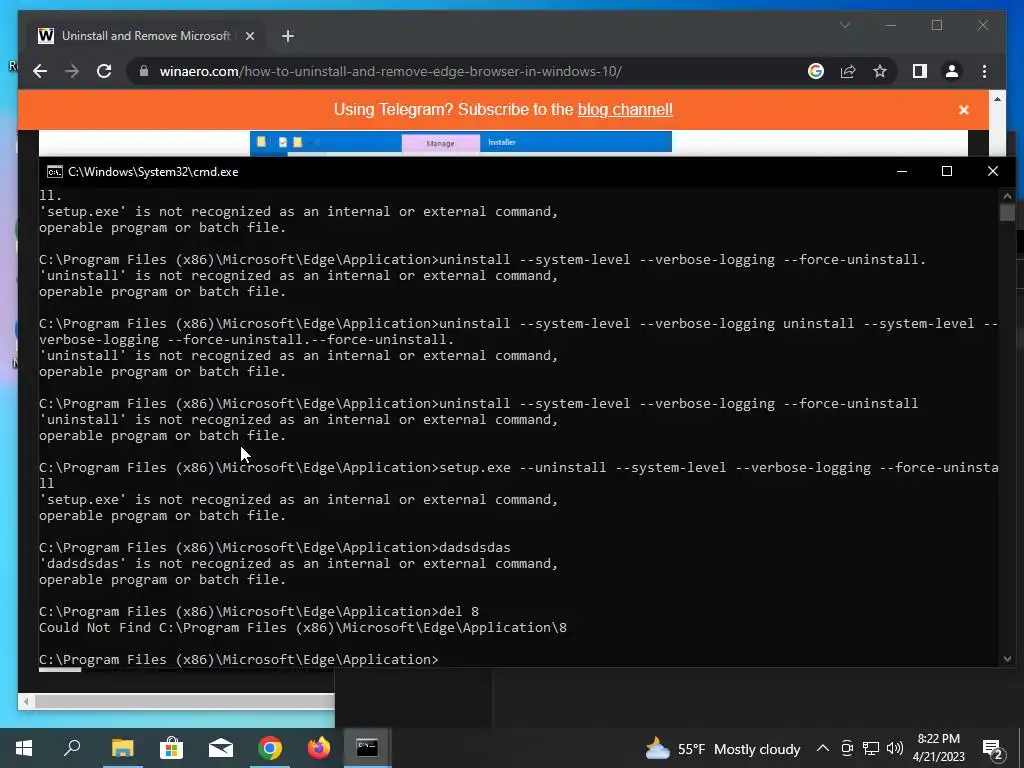Maximize the cmd.exe window
1024x768 pixels.
(947, 171)
